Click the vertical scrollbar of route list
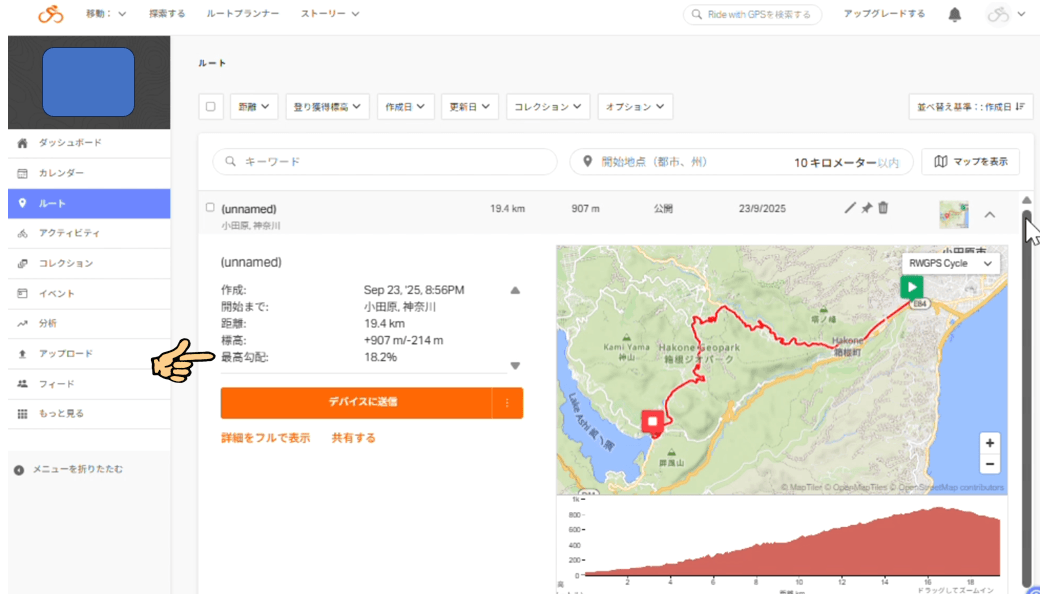The height and width of the screenshot is (598, 1047). [x=1026, y=400]
